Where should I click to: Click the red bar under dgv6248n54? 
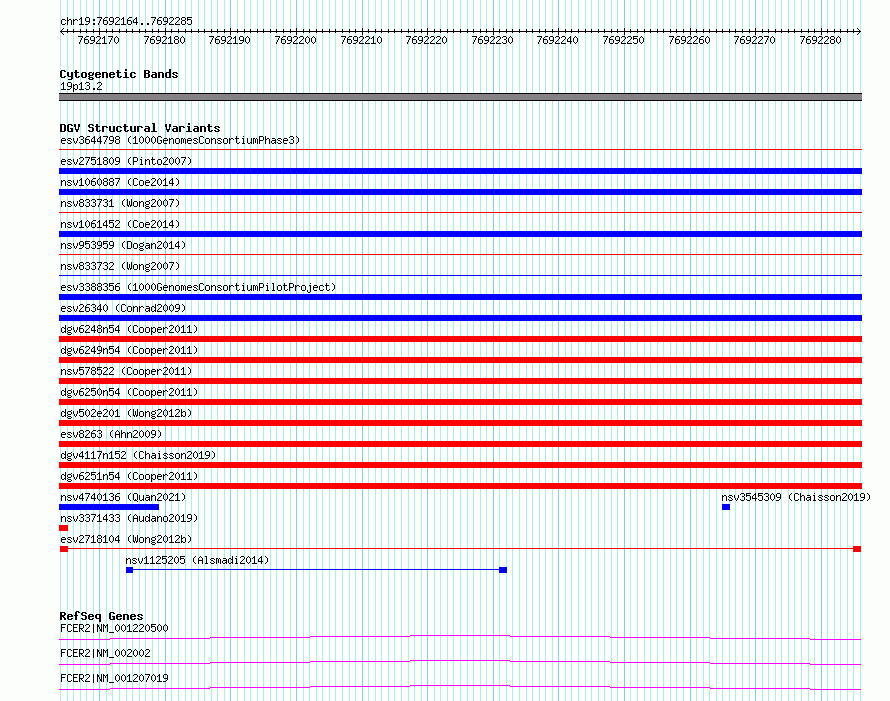(x=460, y=339)
